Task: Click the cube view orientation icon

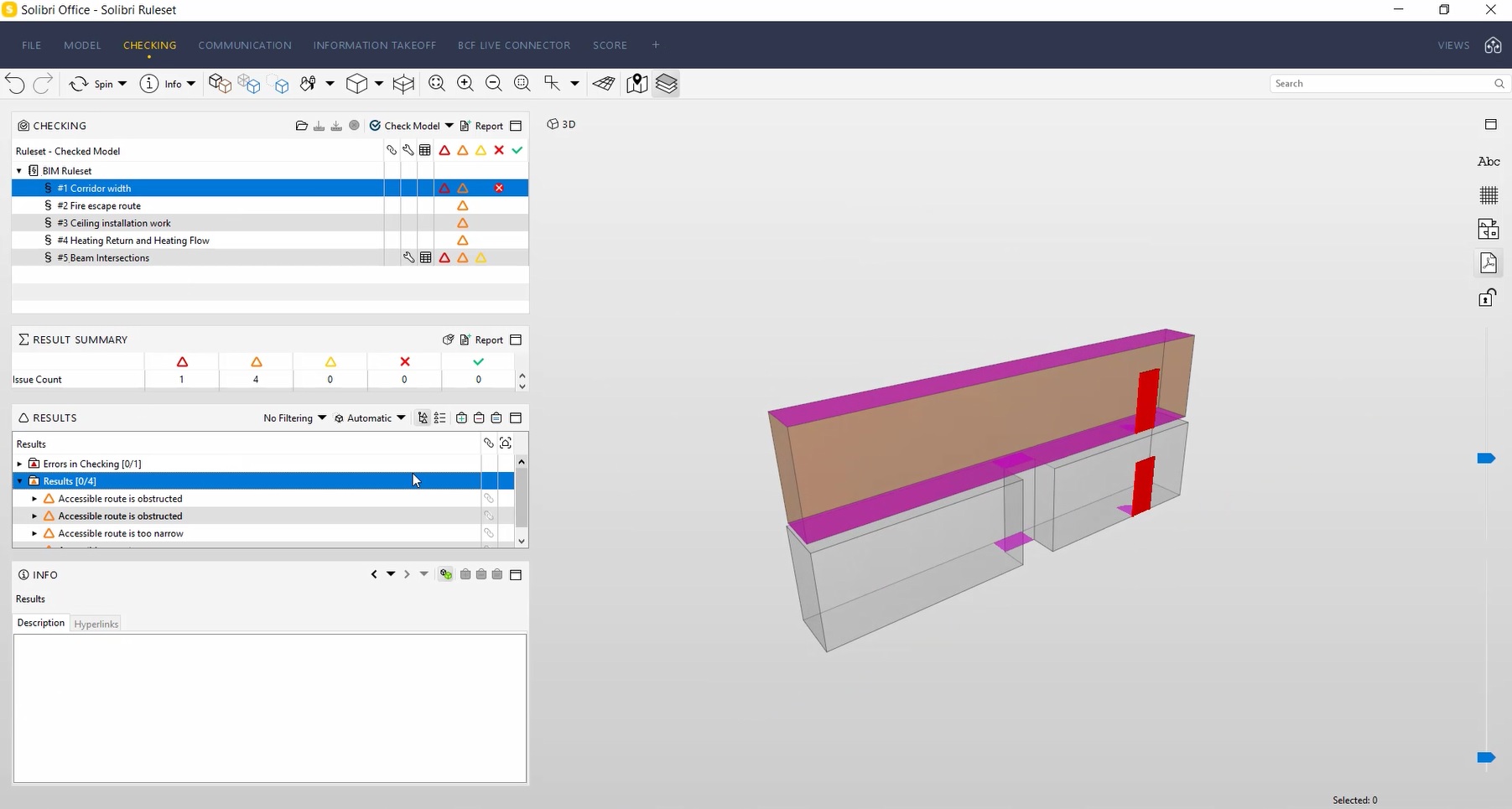Action: click(x=357, y=84)
